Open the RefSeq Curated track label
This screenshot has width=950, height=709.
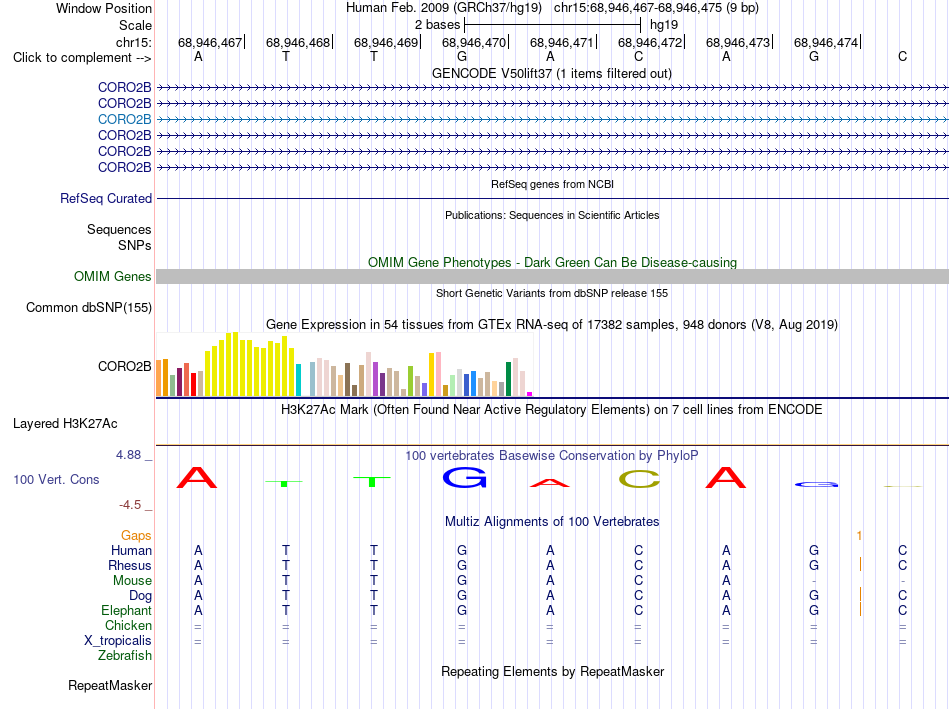pyautogui.click(x=106, y=198)
